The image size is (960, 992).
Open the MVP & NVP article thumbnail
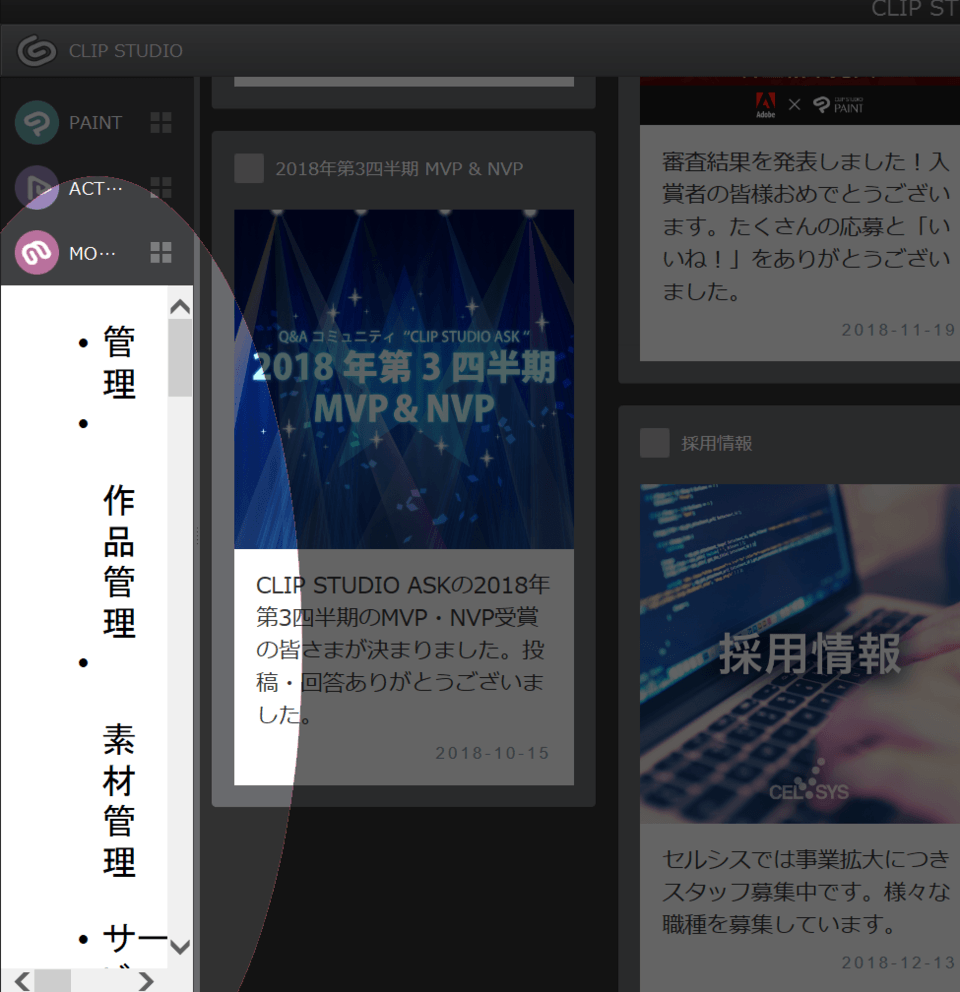click(402, 378)
